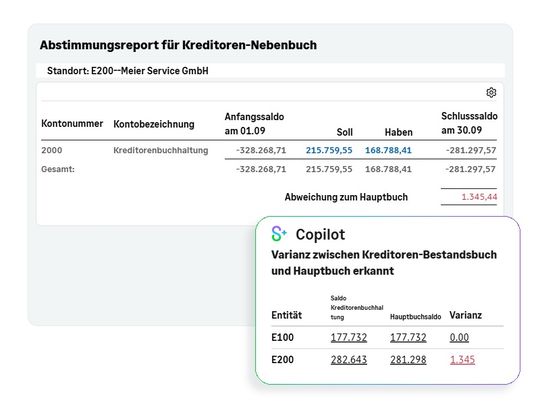Image resolution: width=540 pixels, height=405 pixels.
Task: Click the Abstimmungsreport für Kreditoren-Nebenbuch title
Action: [x=178, y=45]
